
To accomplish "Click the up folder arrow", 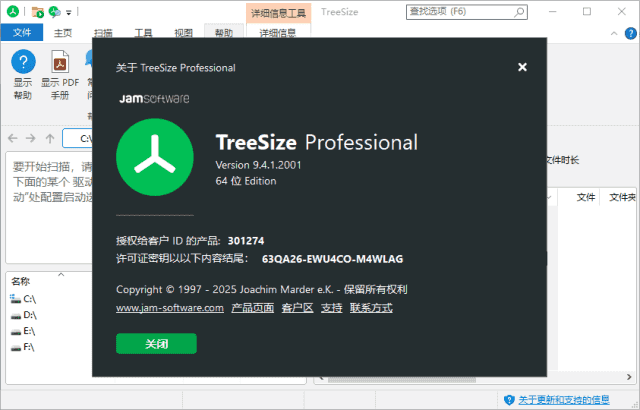I will 50,138.
